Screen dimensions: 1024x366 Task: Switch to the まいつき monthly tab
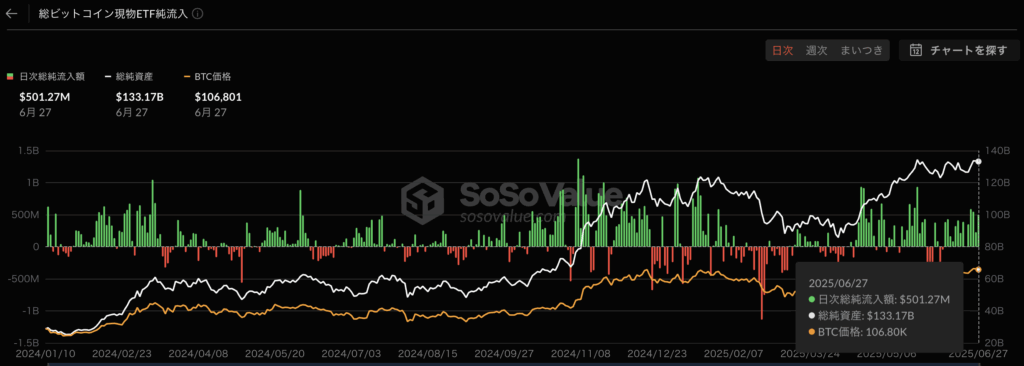click(x=861, y=50)
